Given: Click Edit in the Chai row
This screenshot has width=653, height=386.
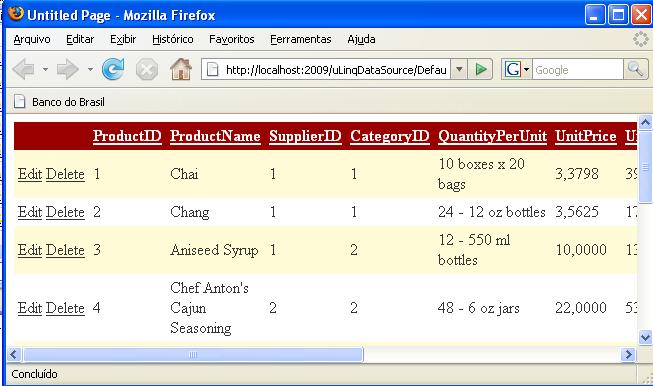Looking at the screenshot, I should tap(30, 174).
